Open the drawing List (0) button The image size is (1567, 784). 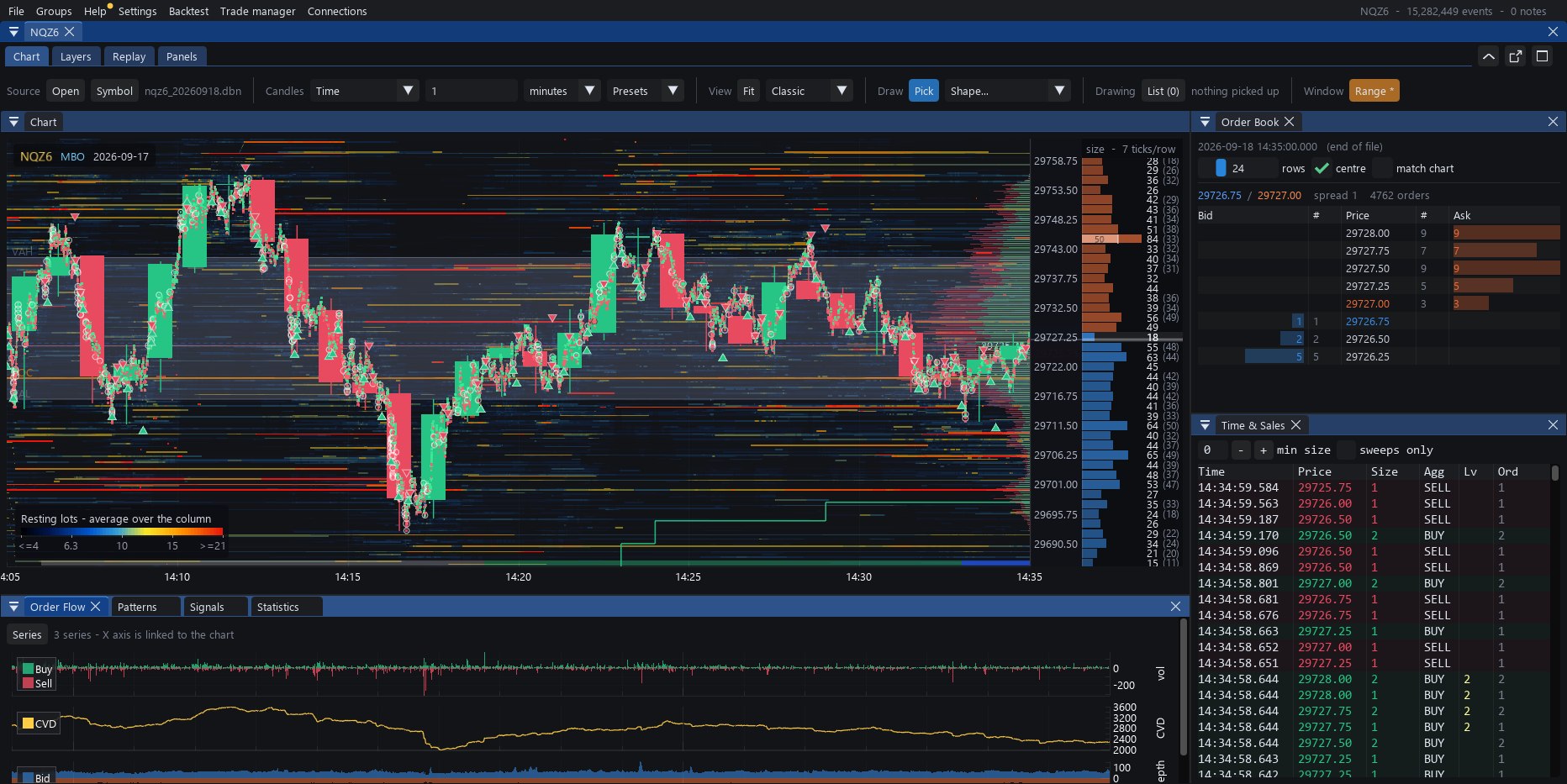[x=1163, y=91]
